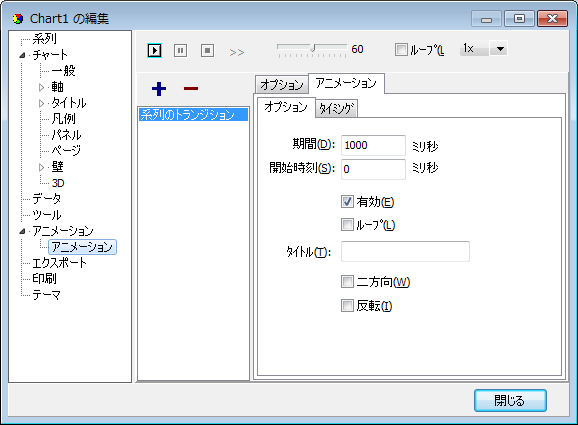Check the 二方向(W) option
The width and height of the screenshot is (578, 425).
click(347, 282)
